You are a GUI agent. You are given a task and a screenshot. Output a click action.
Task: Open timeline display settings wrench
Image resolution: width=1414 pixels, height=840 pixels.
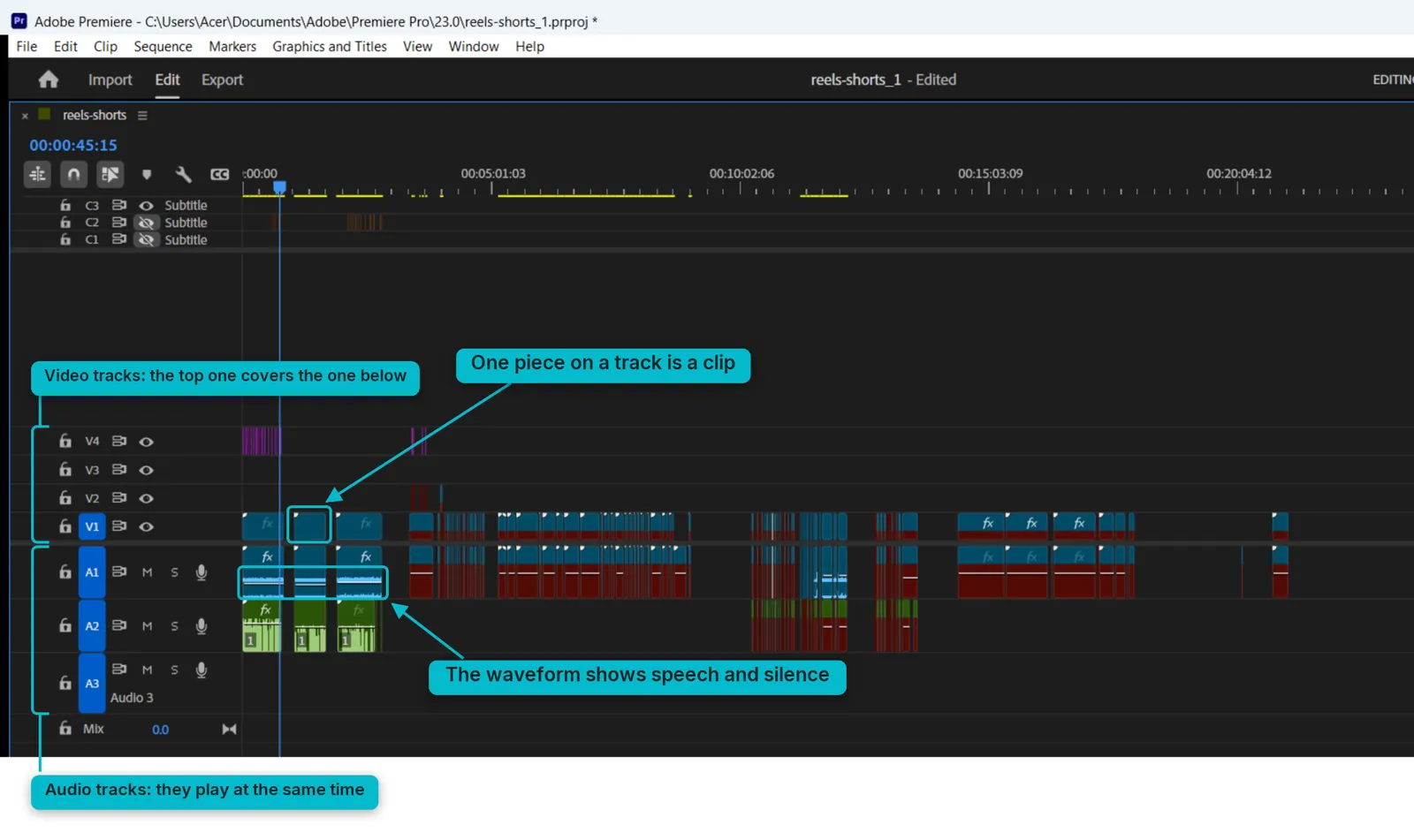click(x=183, y=175)
